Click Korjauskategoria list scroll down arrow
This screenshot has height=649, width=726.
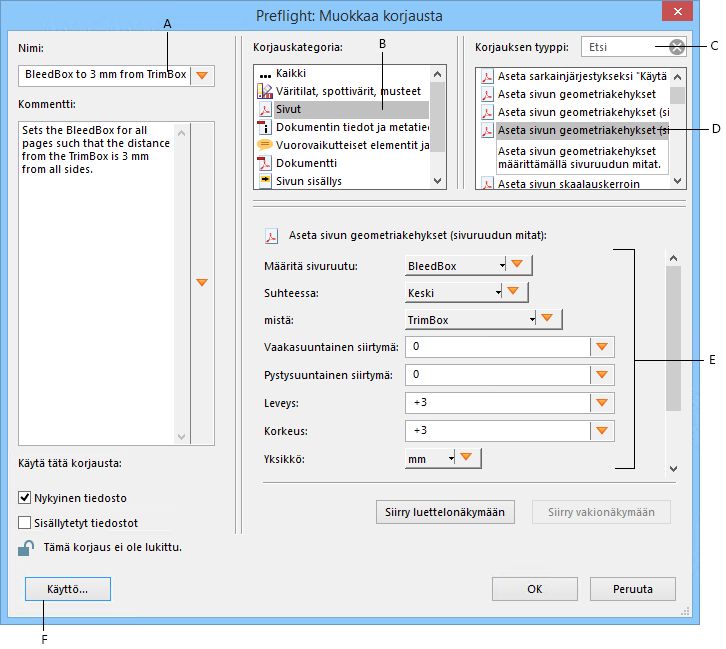[438, 181]
